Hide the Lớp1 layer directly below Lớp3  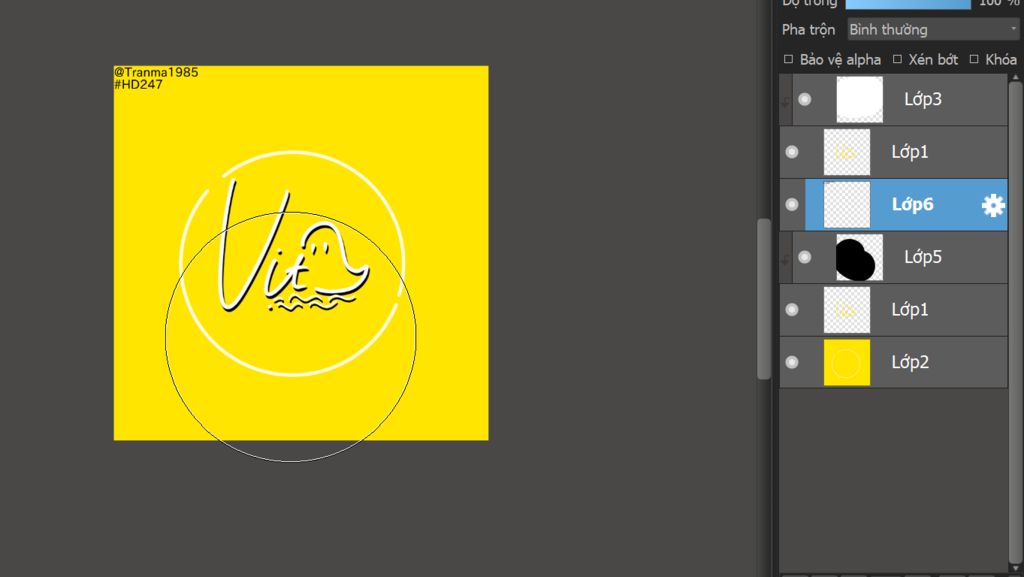pos(792,152)
